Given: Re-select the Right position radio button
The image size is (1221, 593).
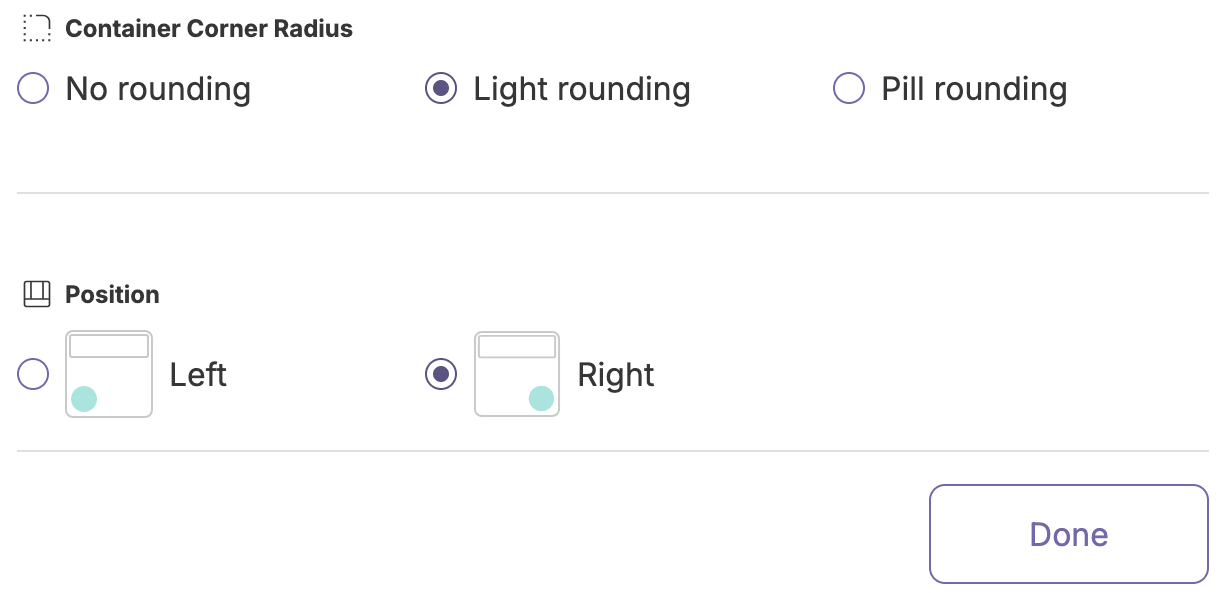Looking at the screenshot, I should [440, 374].
